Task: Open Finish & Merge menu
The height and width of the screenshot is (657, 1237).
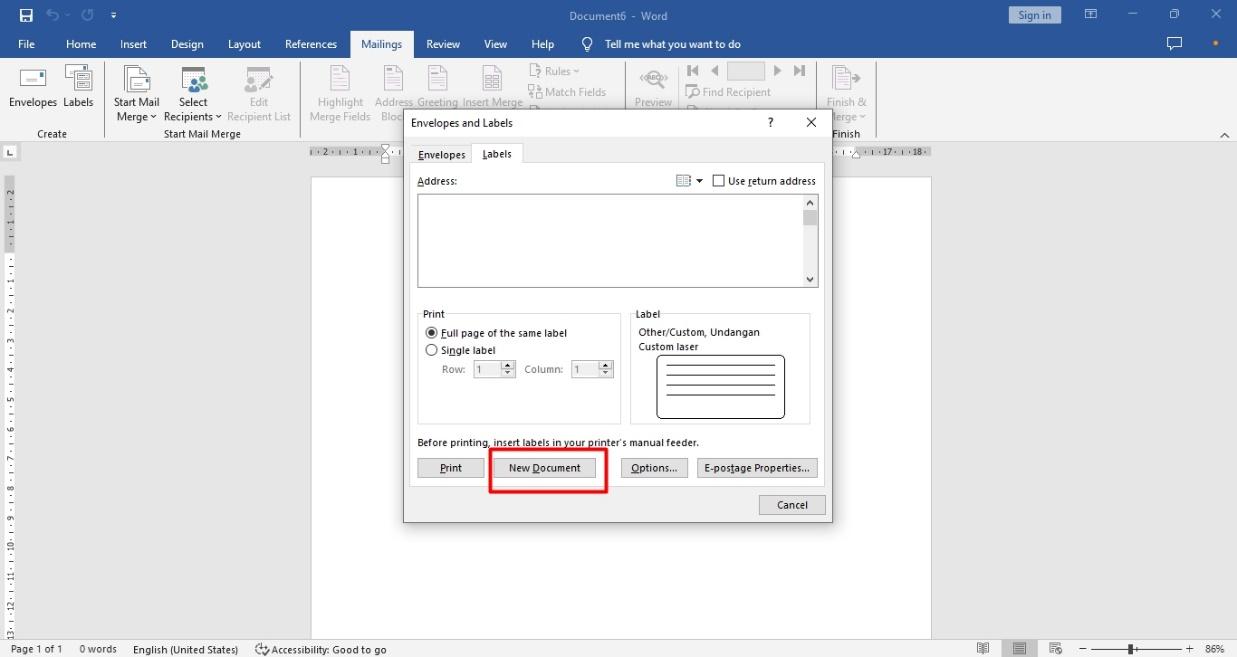Action: tap(846, 93)
